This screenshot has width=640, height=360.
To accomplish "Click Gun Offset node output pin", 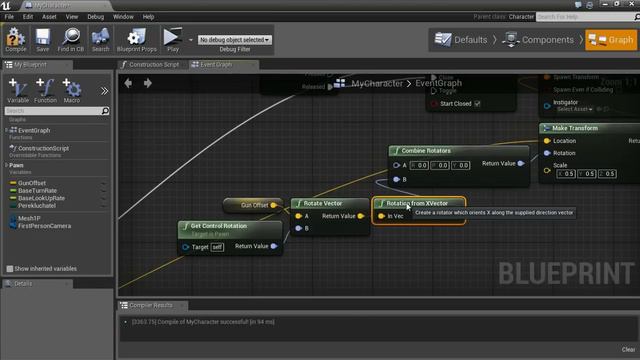I will [274, 205].
